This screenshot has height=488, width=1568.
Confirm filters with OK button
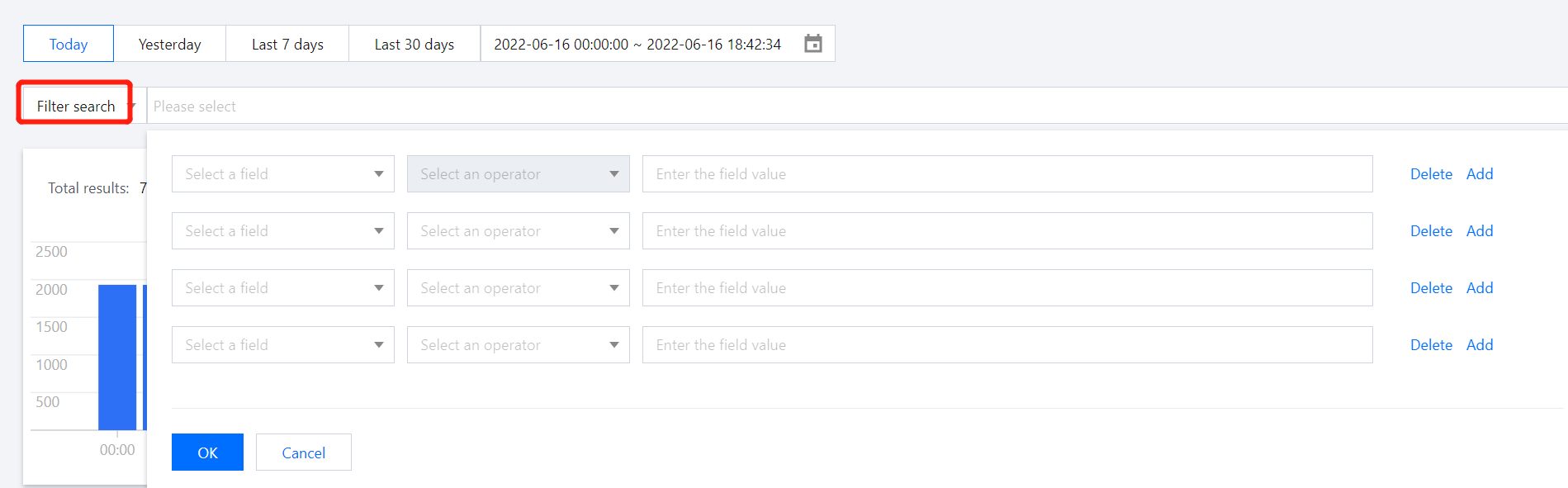[207, 452]
